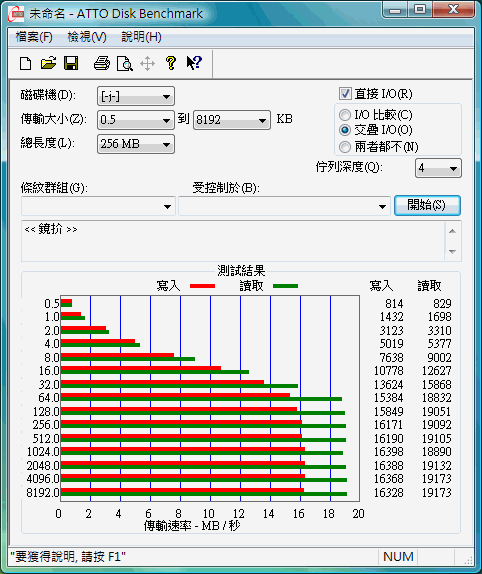Screen dimensions: 482x574
Task: Print the results using printer icon
Action: (102, 63)
